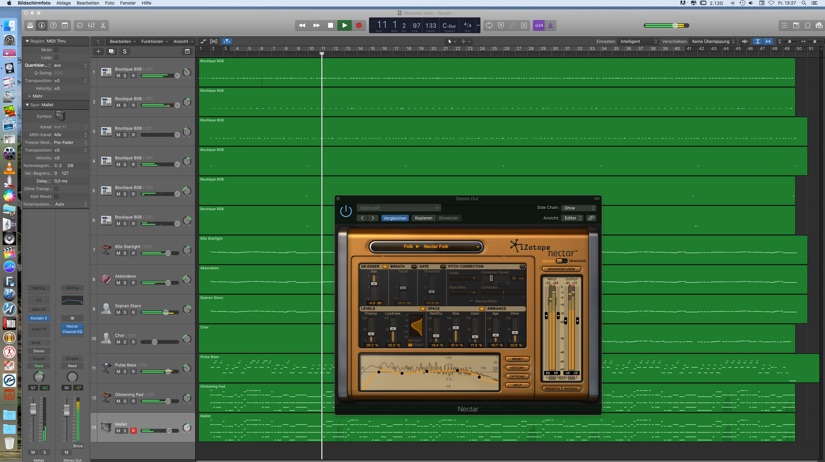Click the Reset button in Nectar
Screen dimensions: 825x462
click(x=517, y=359)
